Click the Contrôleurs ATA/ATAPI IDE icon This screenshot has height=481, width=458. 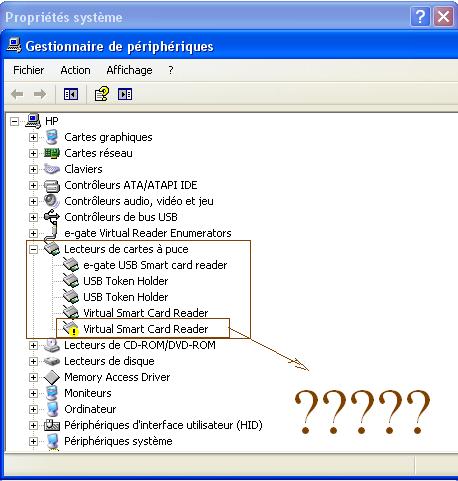(x=52, y=185)
